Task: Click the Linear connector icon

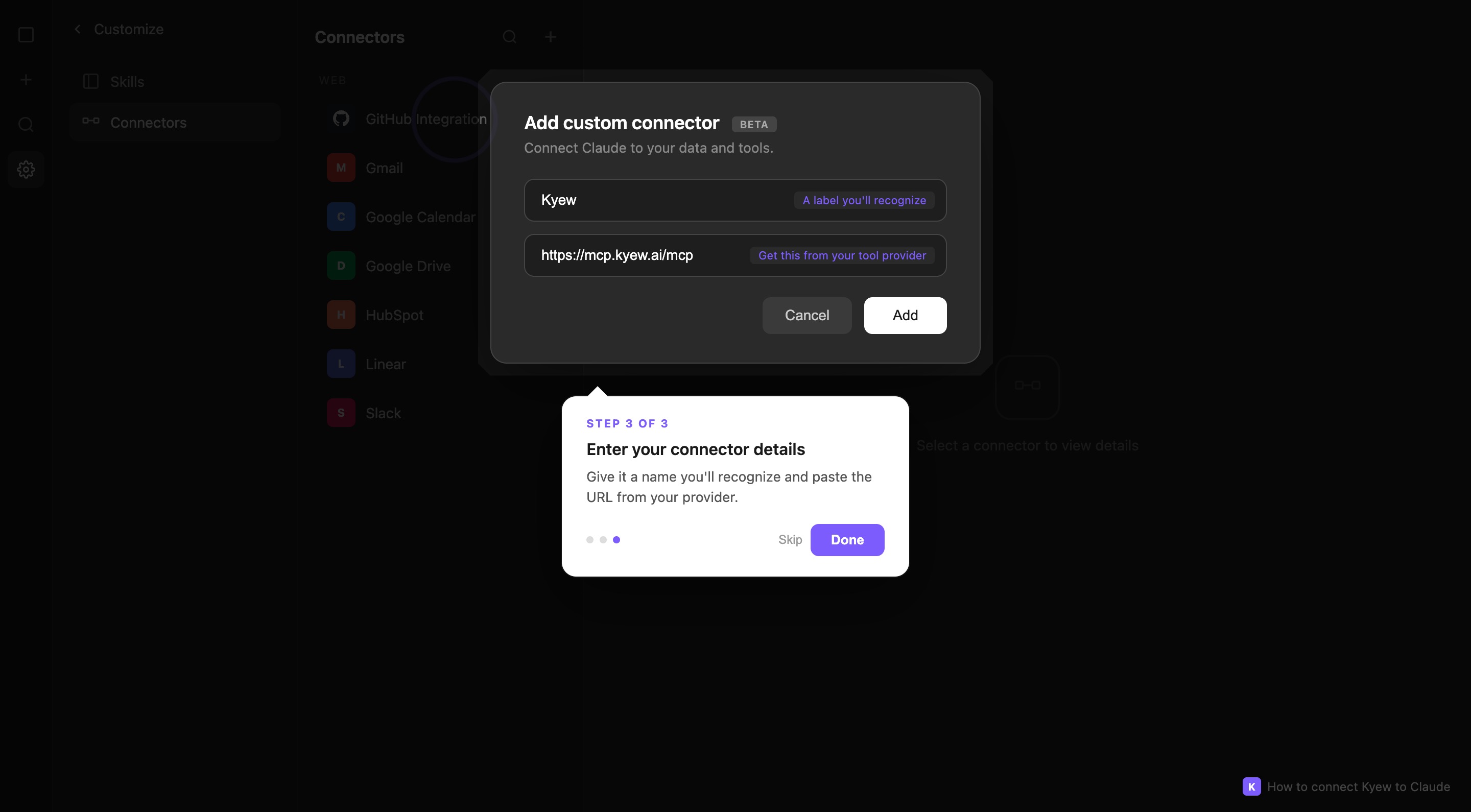Action: tap(341, 364)
